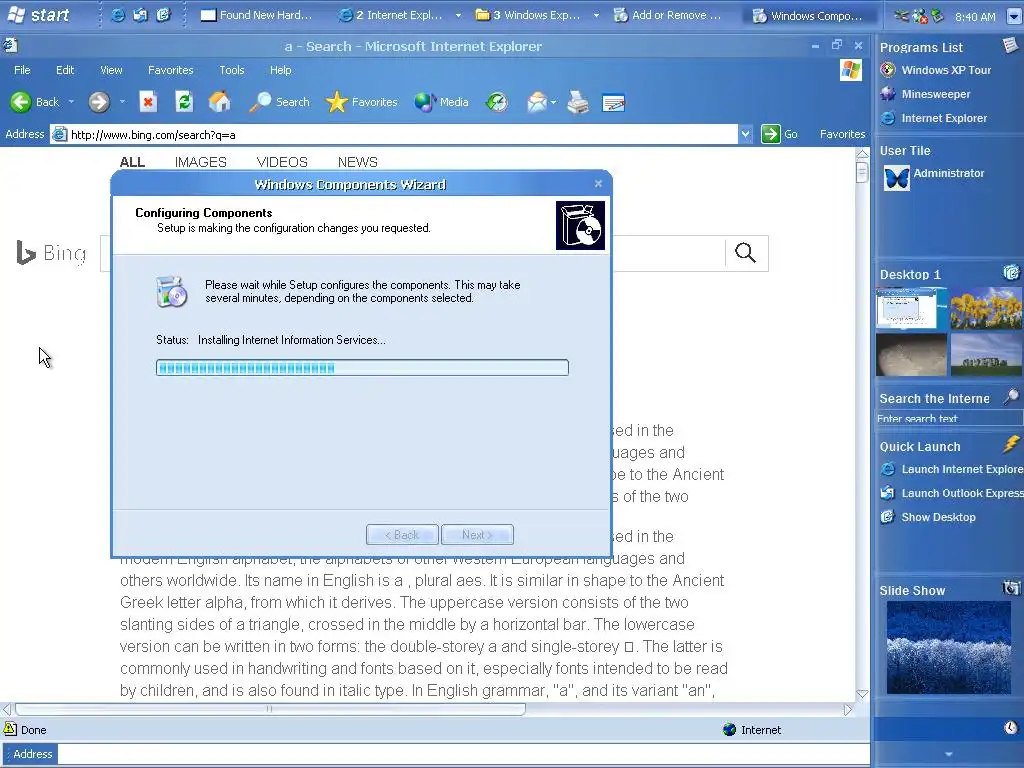Viewport: 1024px width, 768px height.
Task: Switch to Bing IMAGES tab
Action: tap(200, 162)
